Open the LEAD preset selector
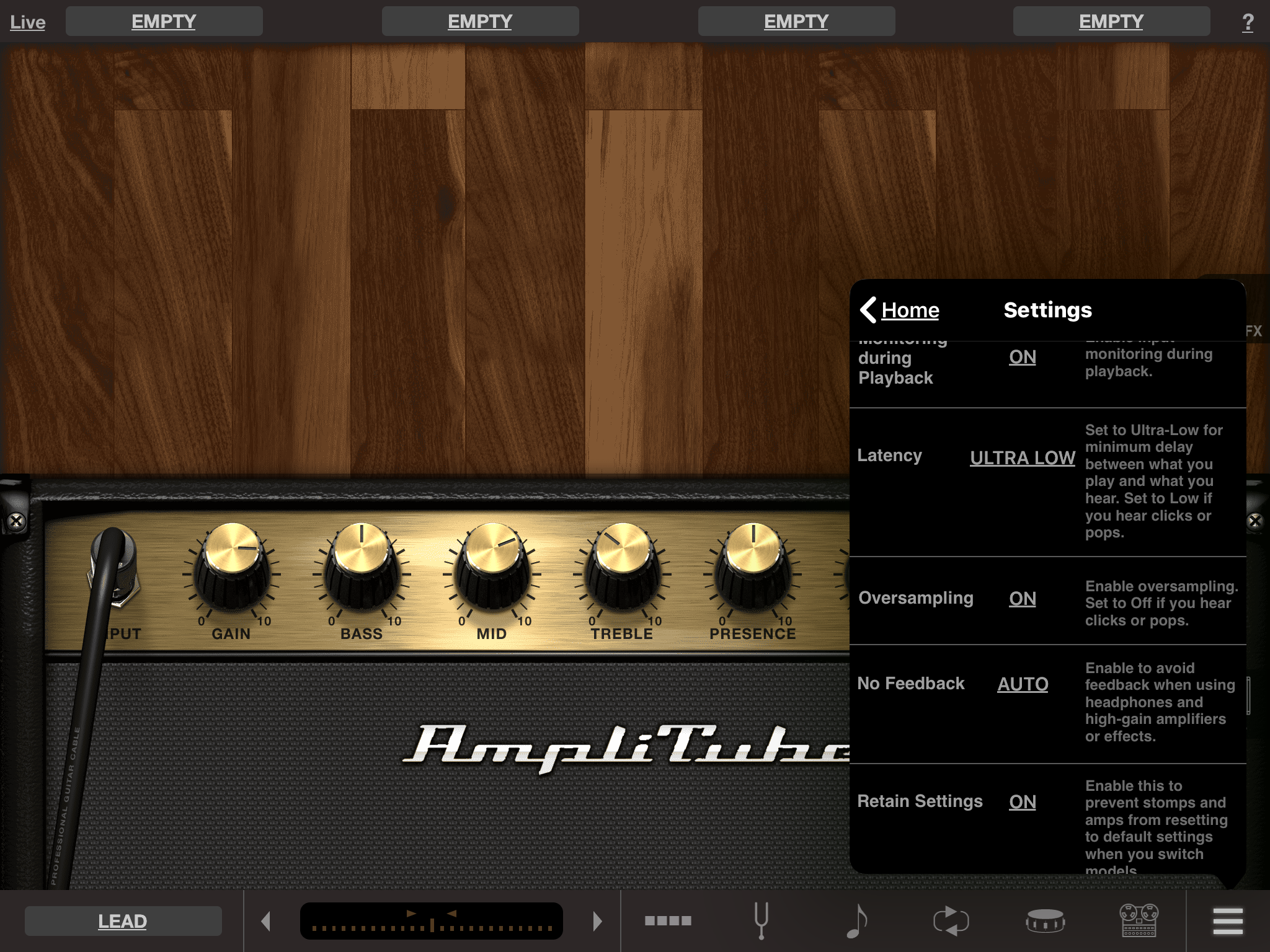This screenshot has height=952, width=1270. [122, 922]
